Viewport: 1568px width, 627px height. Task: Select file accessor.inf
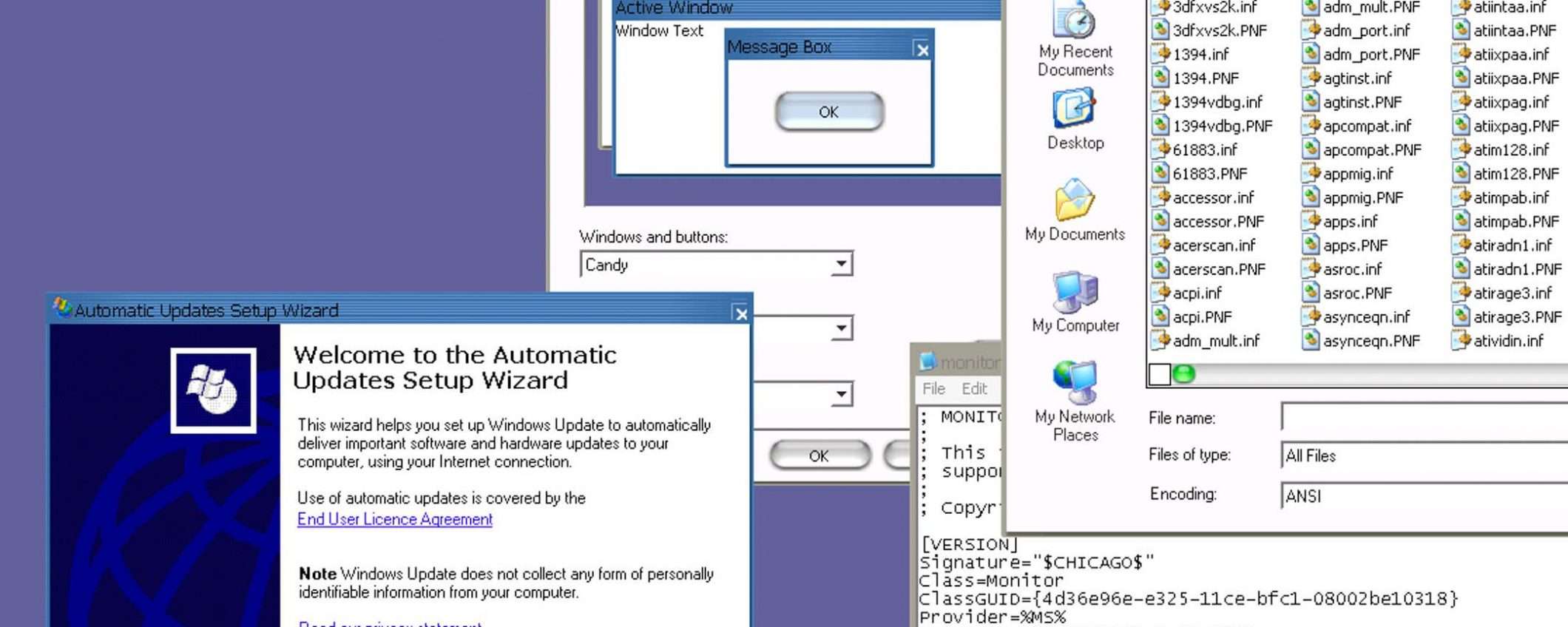1213,197
